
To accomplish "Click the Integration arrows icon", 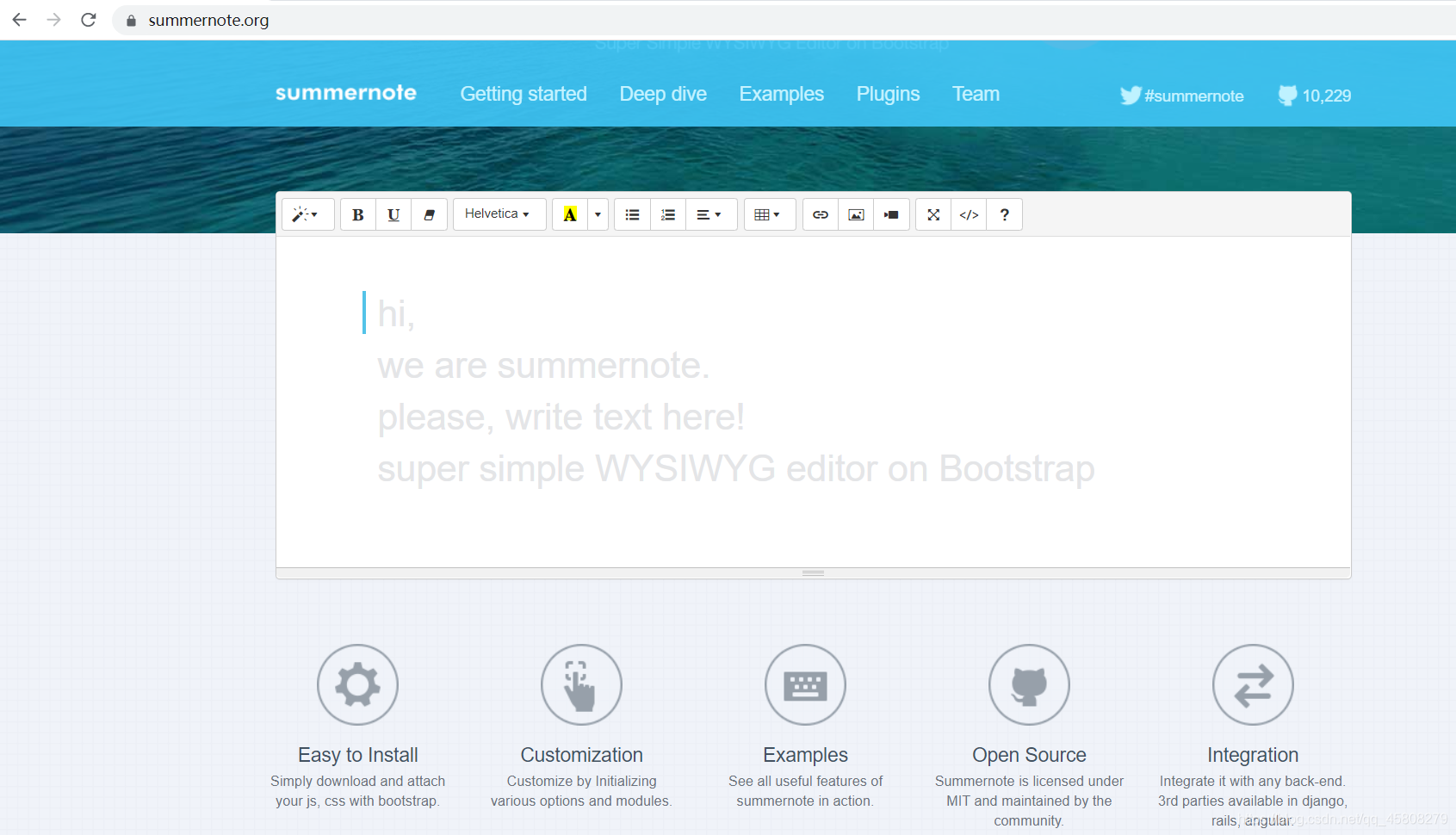I will (1253, 684).
